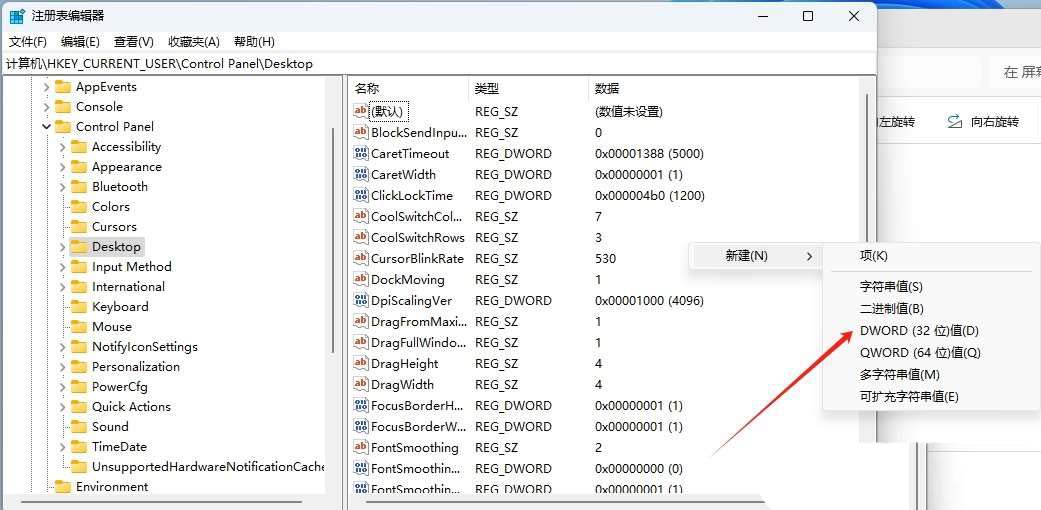Select the PowerCfg tree item
Image resolution: width=1041 pixels, height=510 pixels.
[x=120, y=386]
